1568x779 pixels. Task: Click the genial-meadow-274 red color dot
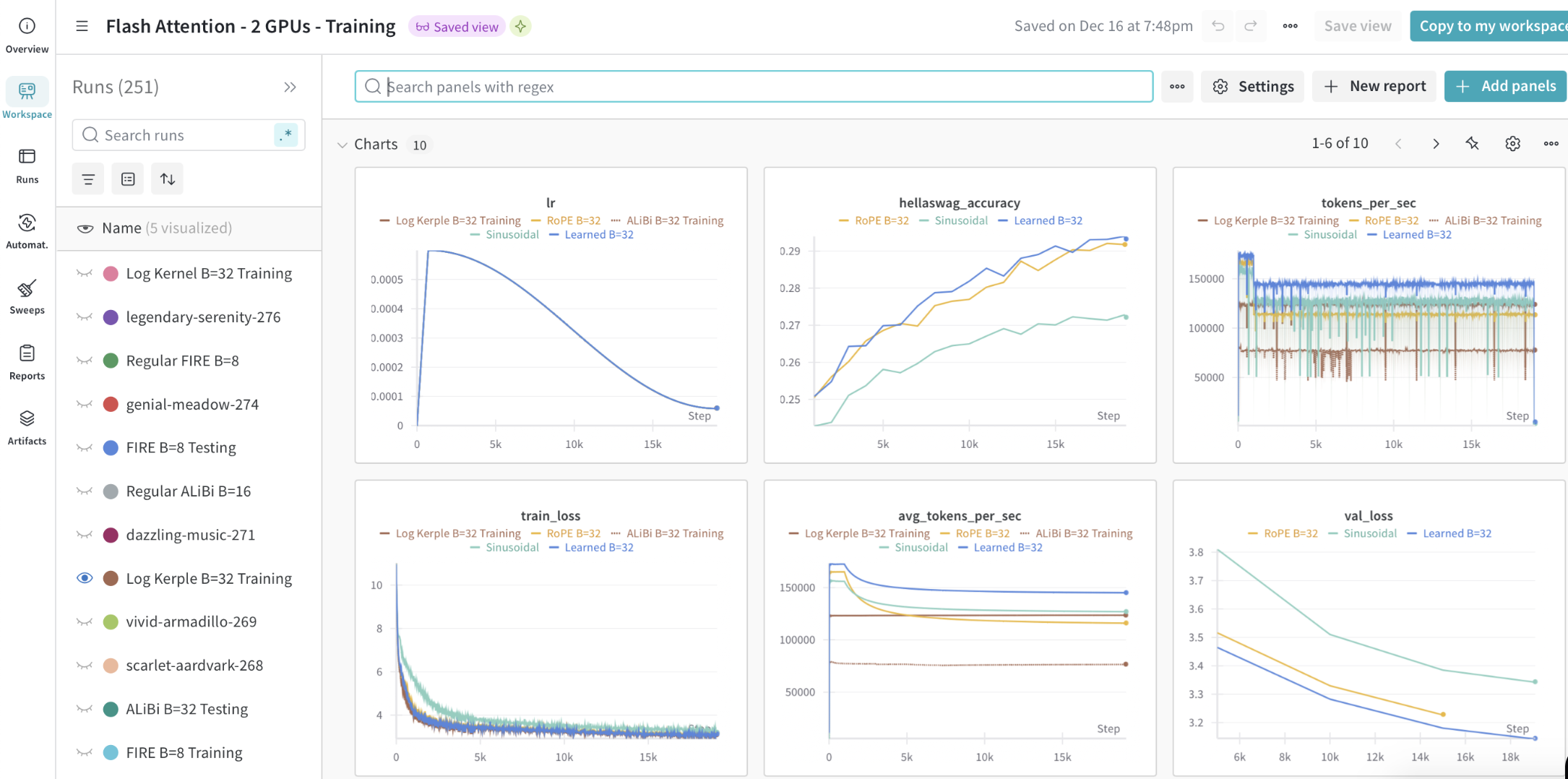pos(111,405)
